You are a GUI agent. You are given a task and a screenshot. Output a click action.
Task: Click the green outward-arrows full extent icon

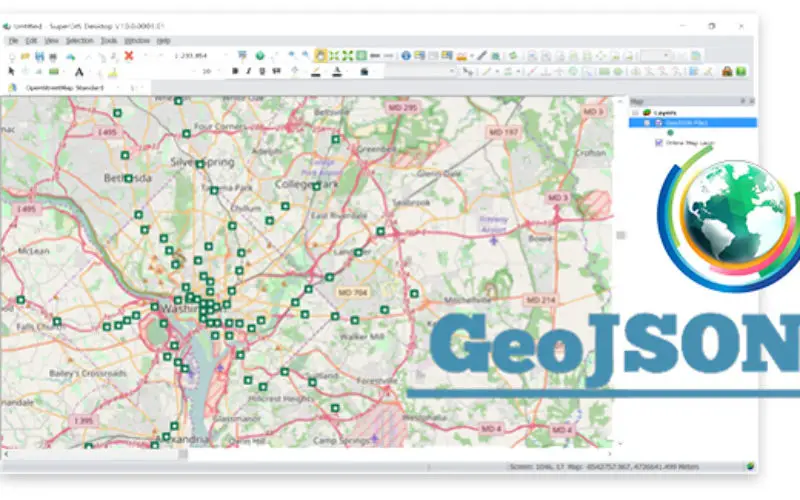click(x=347, y=55)
